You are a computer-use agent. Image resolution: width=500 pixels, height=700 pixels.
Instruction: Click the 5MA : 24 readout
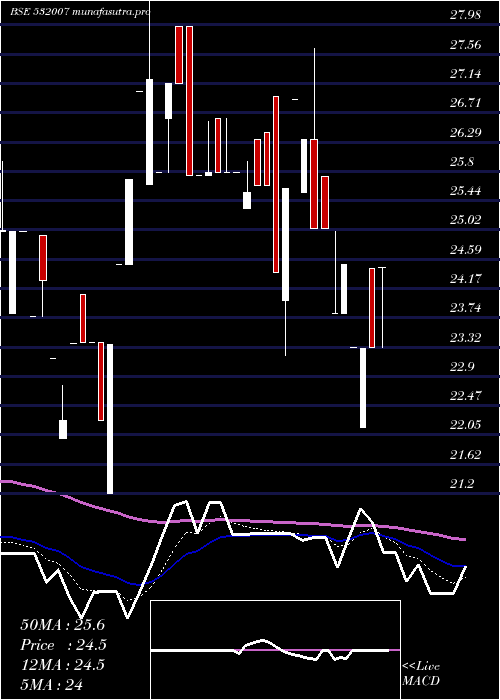52,685
